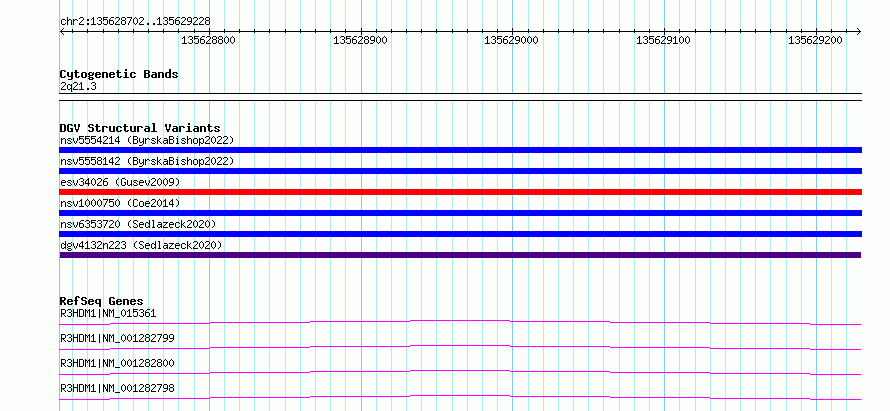Viewport: 890px width, 411px height.
Task: Click the 135629200 ruler coordinate
Action: pos(815,40)
